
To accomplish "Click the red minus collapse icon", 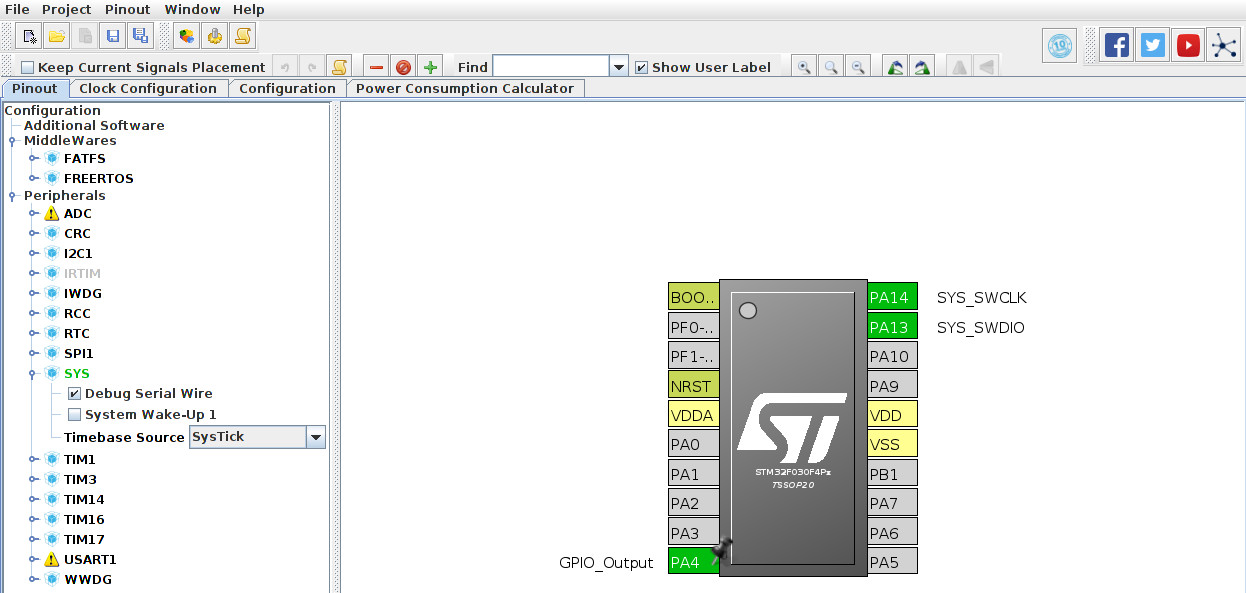I will (376, 68).
